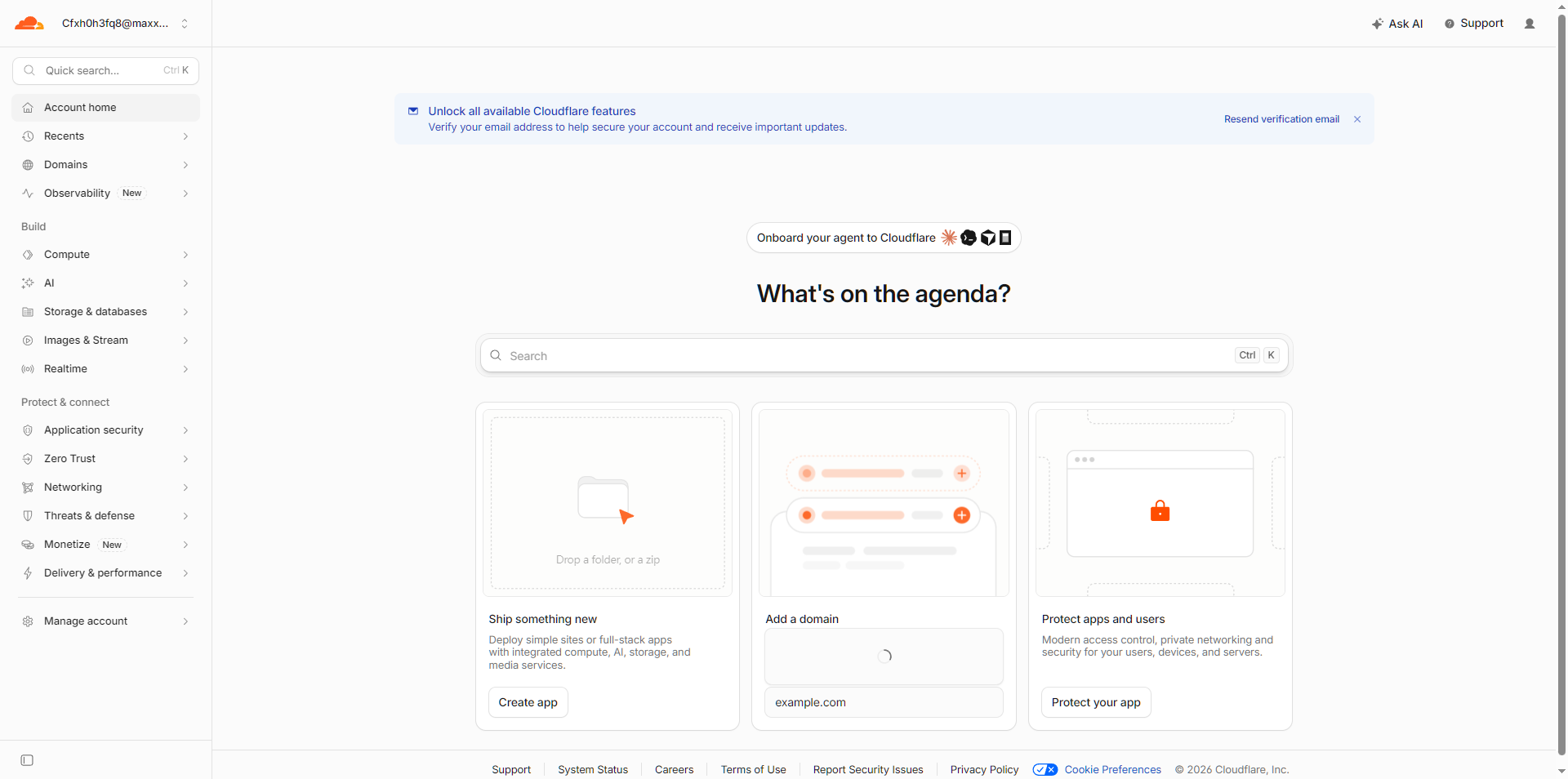Expand the Zero Trust chevron
1568x779 pixels.
185,459
